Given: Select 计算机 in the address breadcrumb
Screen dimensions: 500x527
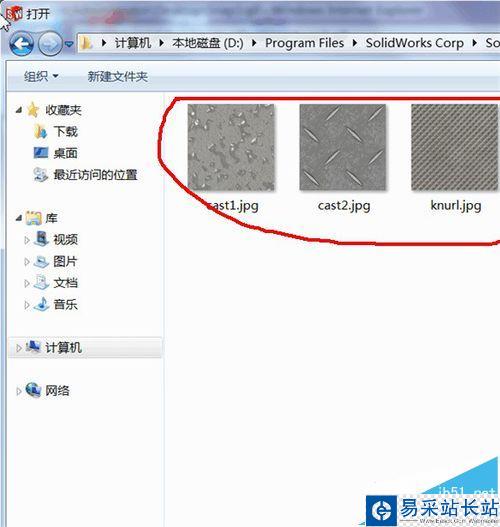Looking at the screenshot, I should click(x=133, y=43).
